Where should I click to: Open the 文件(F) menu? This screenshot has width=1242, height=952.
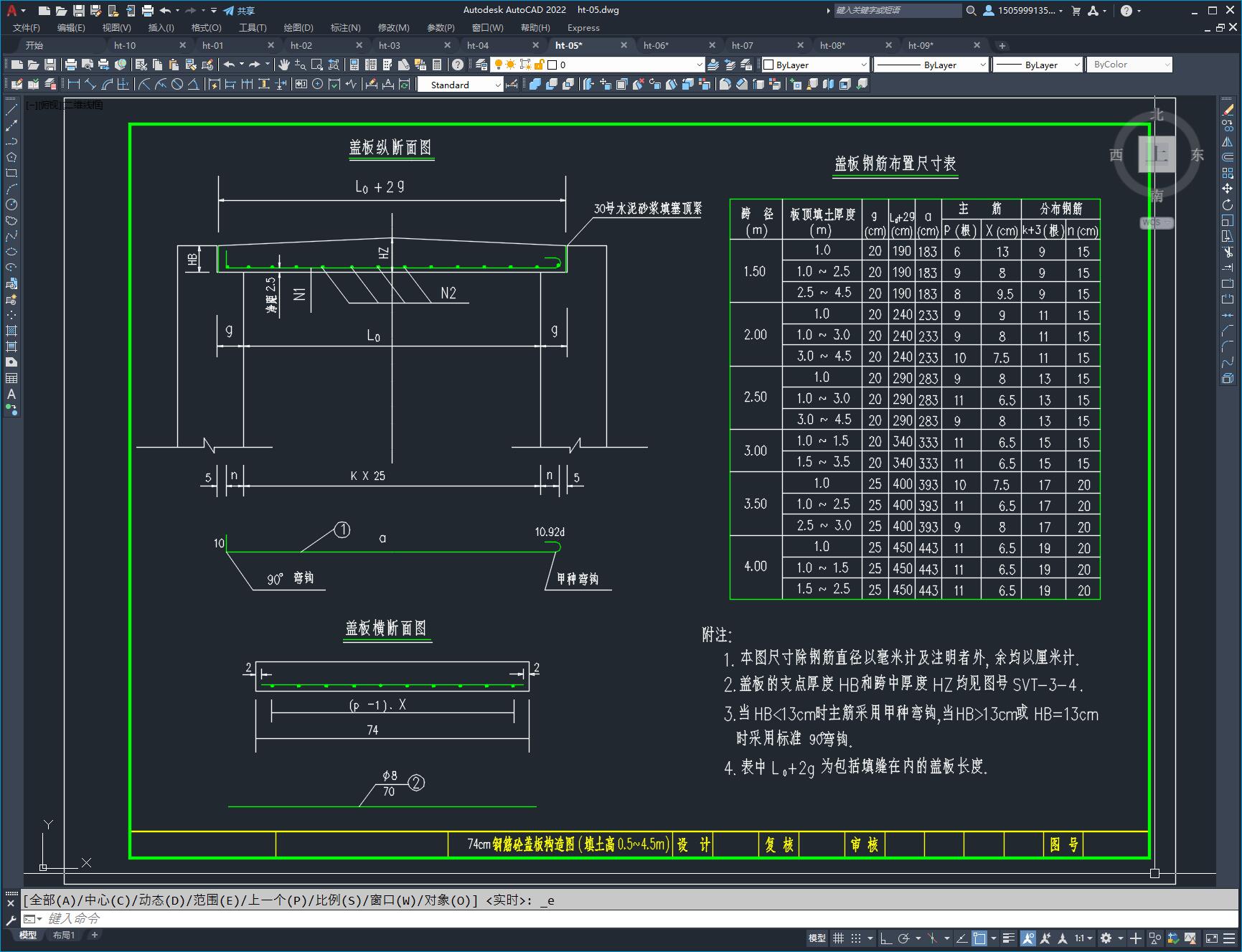(x=27, y=27)
